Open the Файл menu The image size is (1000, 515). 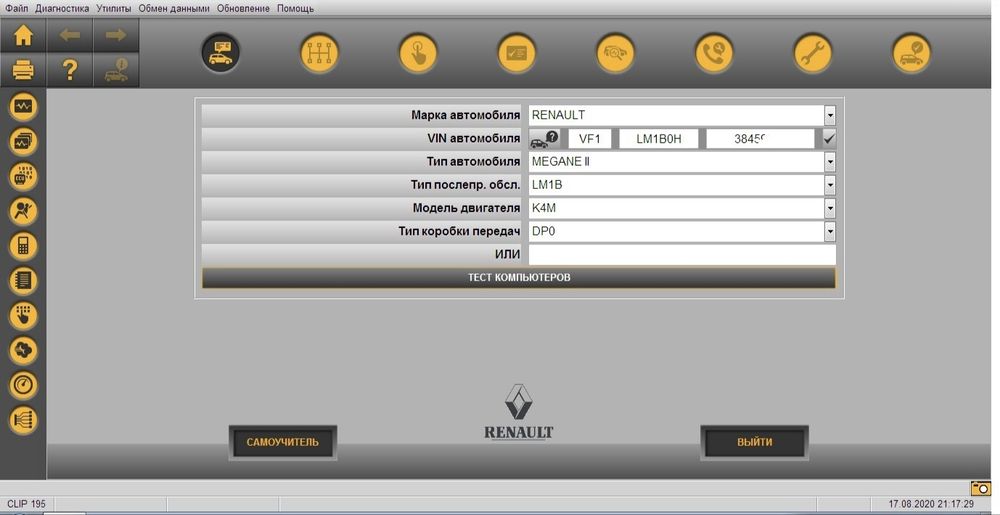point(17,8)
